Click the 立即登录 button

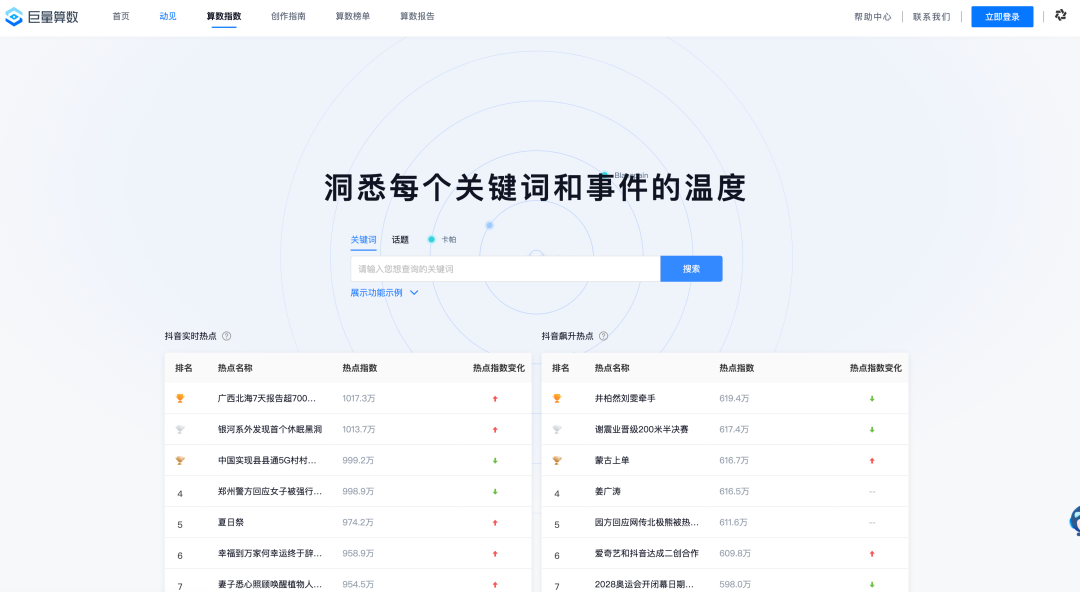(x=1002, y=17)
